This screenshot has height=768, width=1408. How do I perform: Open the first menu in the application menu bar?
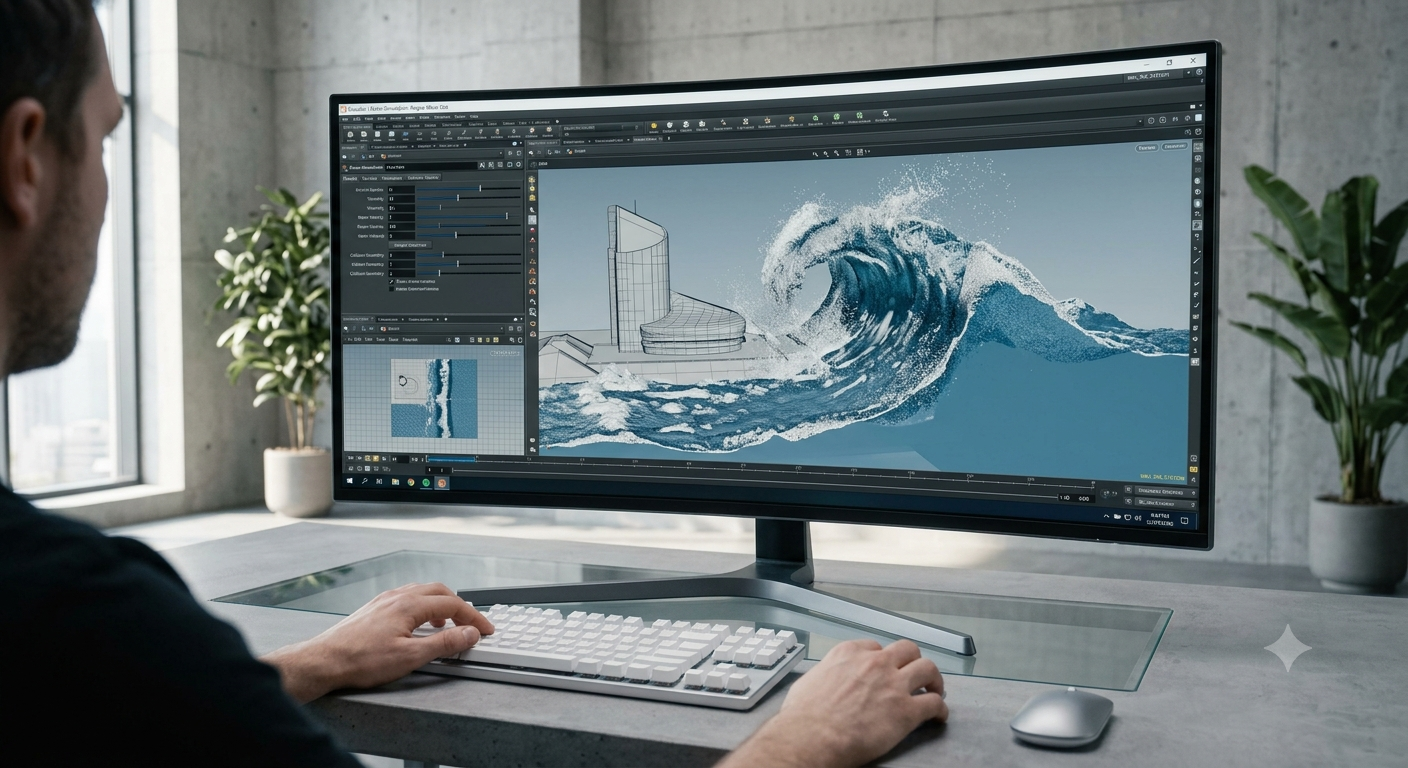click(345, 118)
